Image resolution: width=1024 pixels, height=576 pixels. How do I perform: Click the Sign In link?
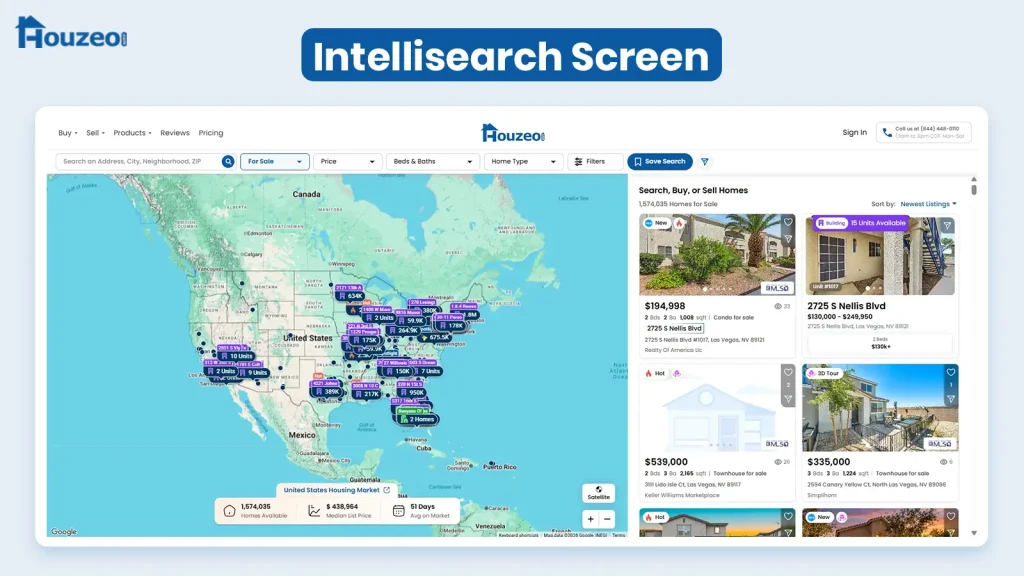[x=854, y=133]
